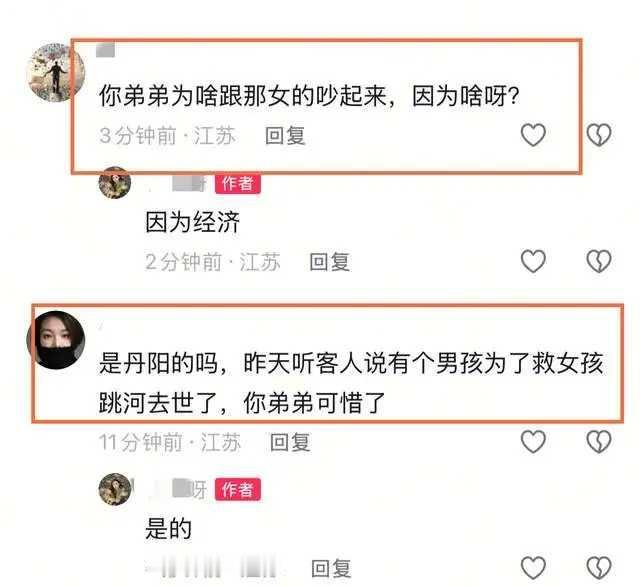Open author's avatar beside 因为经济 reply
Screen dimensions: 640x586
tap(115, 182)
